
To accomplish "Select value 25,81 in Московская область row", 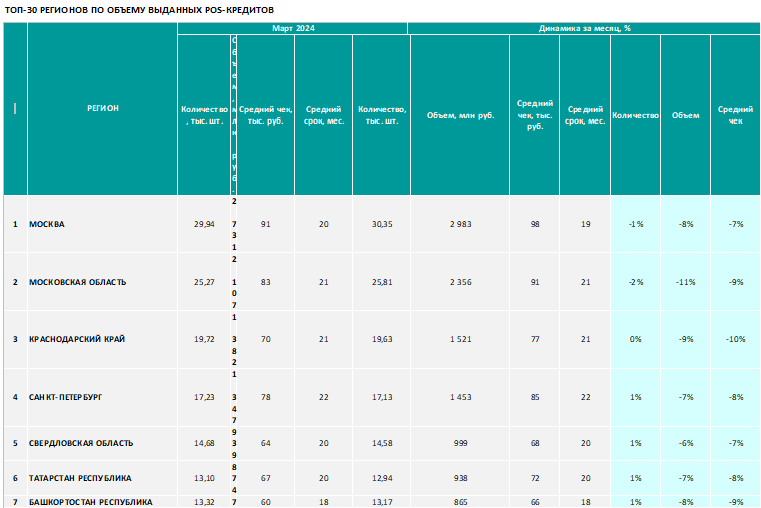I will [382, 282].
